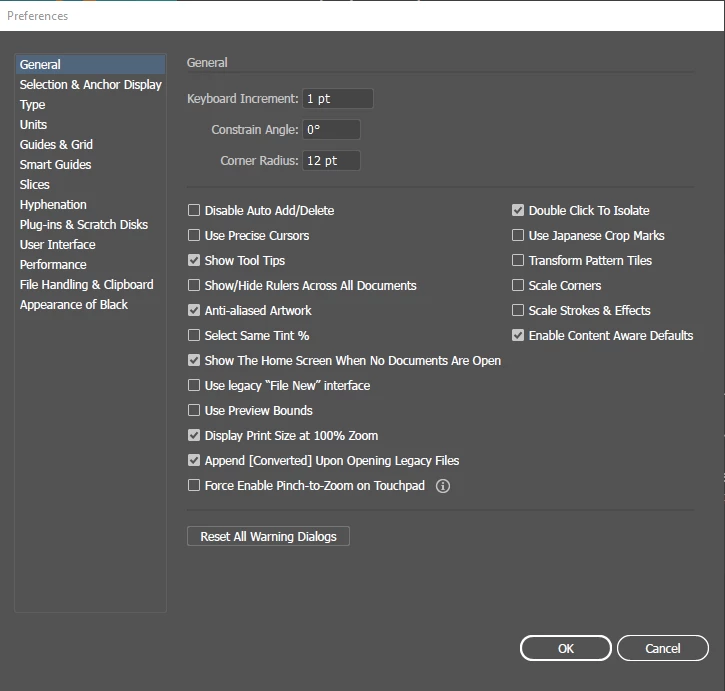Screen dimensions: 725x691
Task: Click the Corner Radius input field
Action: point(332,160)
